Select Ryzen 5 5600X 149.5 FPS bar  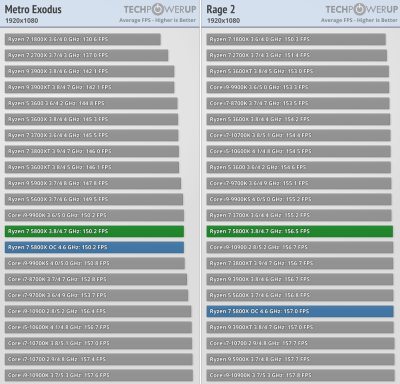94,199
